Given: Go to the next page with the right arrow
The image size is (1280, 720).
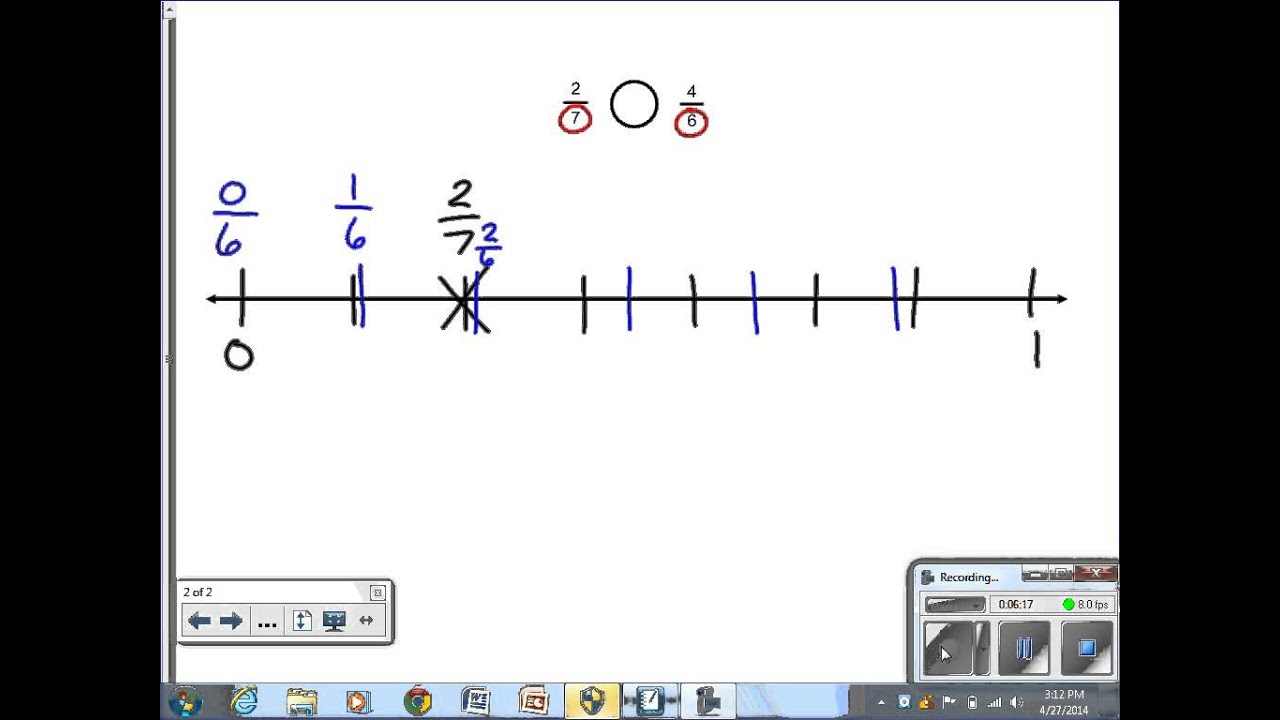Looking at the screenshot, I should 231,621.
